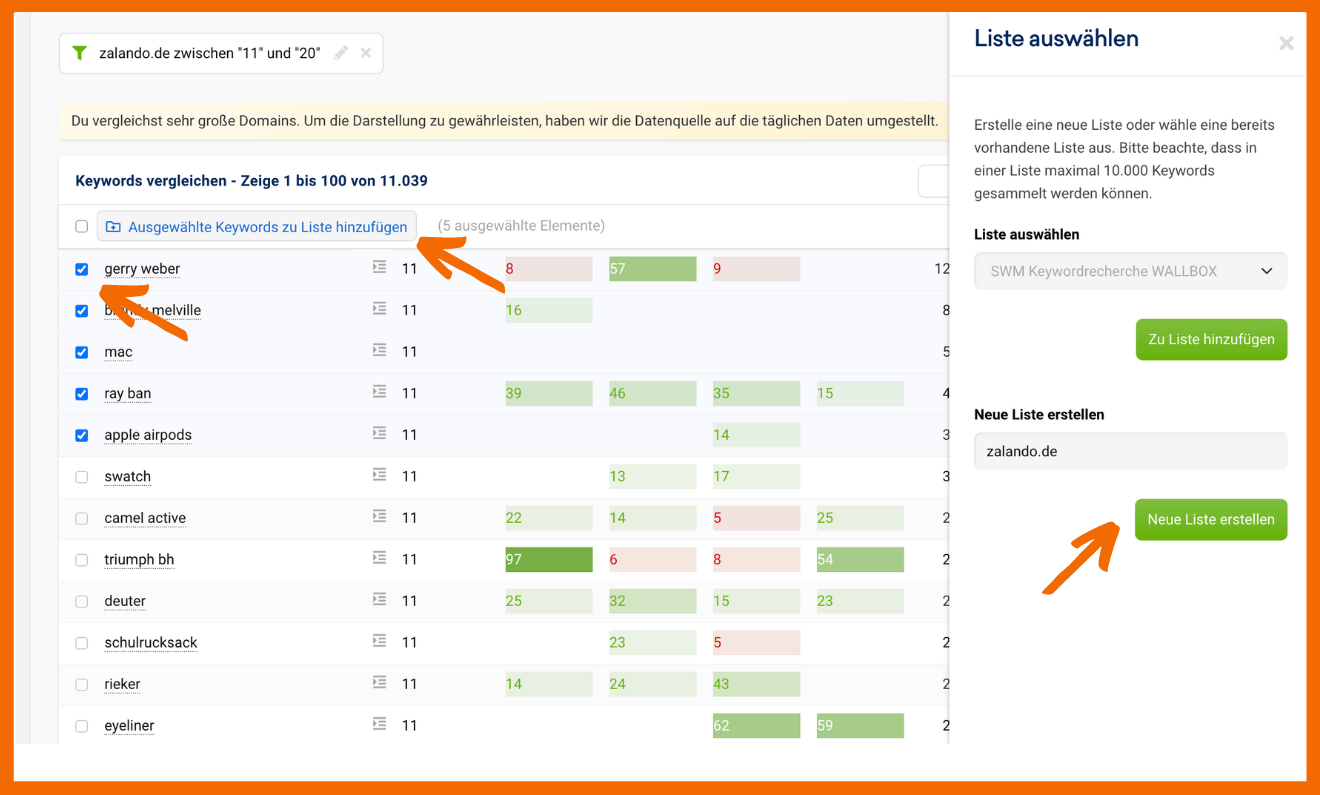Uncheck the gerry weber checkbox
The width and height of the screenshot is (1320, 795).
click(x=82, y=269)
